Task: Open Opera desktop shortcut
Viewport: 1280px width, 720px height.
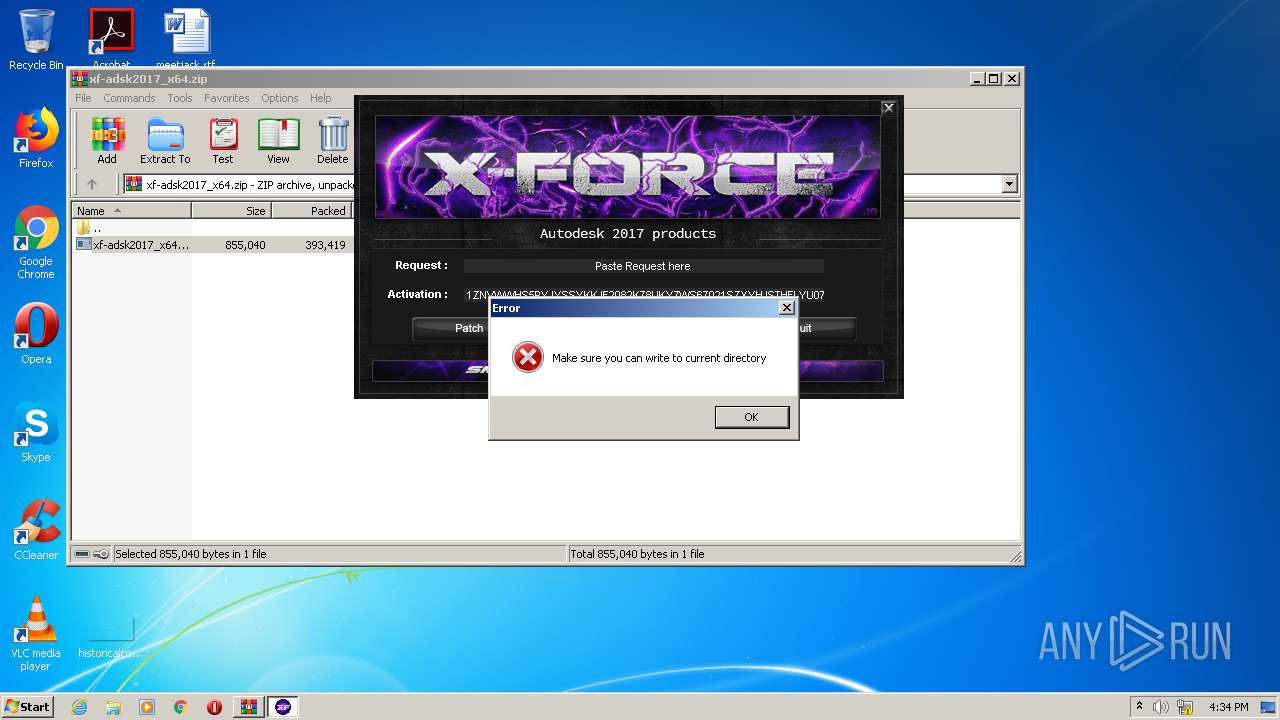Action: tap(36, 334)
